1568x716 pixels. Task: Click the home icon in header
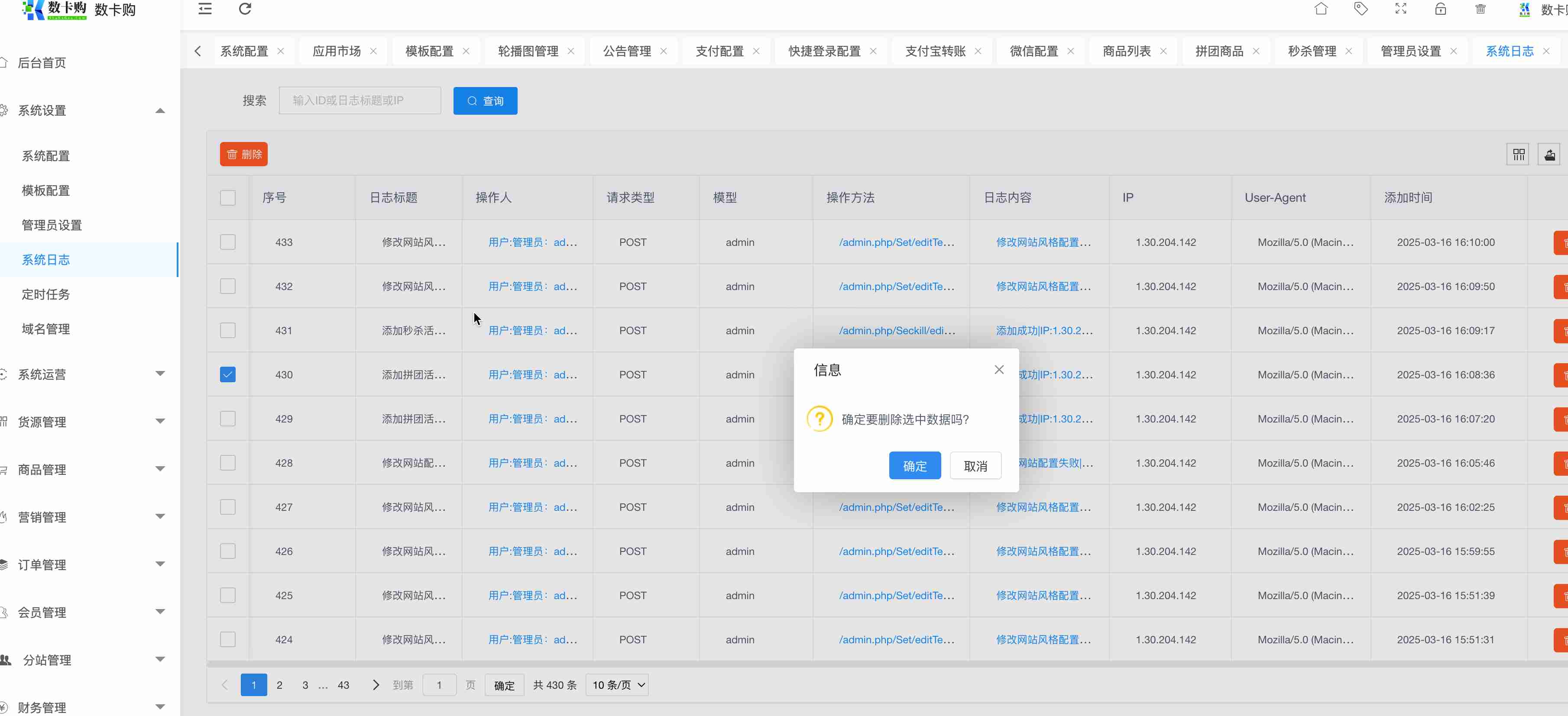click(x=1321, y=9)
